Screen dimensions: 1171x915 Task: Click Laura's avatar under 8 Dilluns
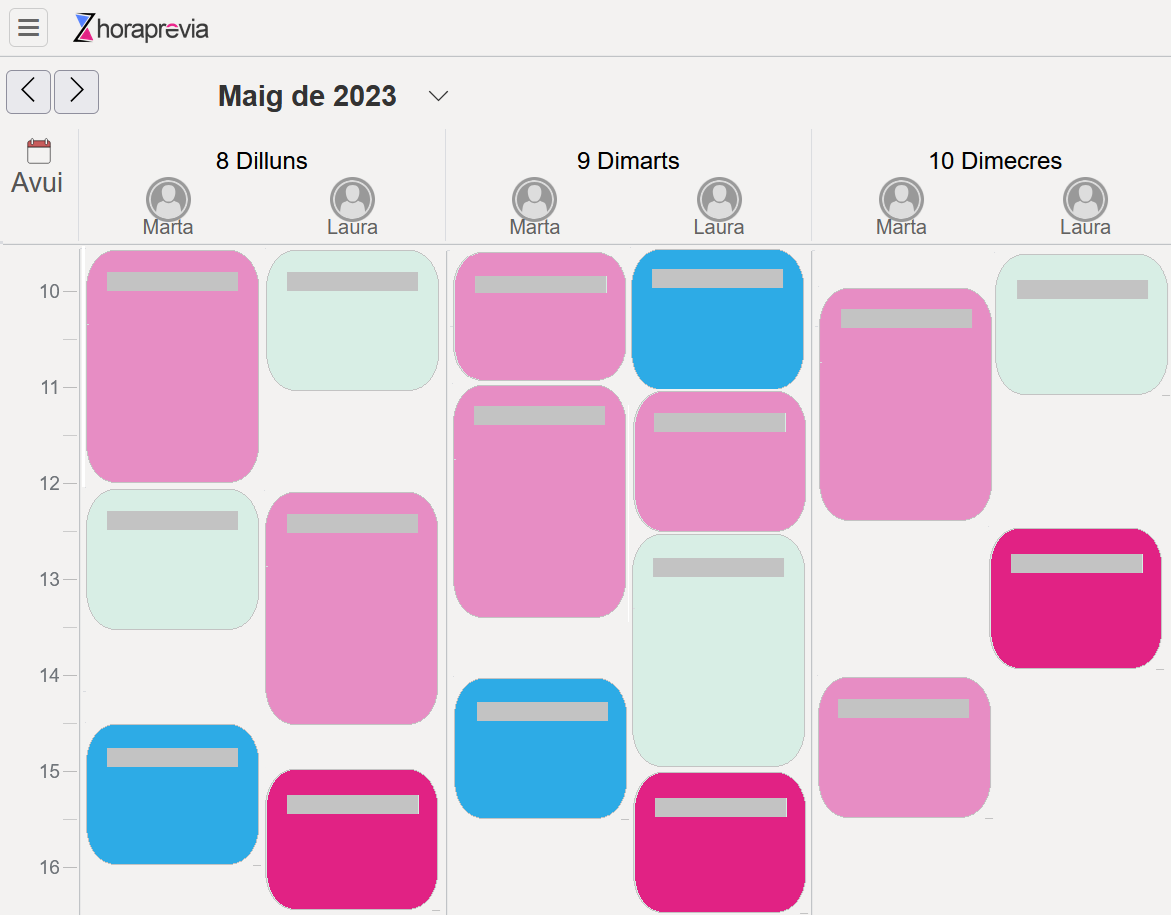[x=352, y=199]
